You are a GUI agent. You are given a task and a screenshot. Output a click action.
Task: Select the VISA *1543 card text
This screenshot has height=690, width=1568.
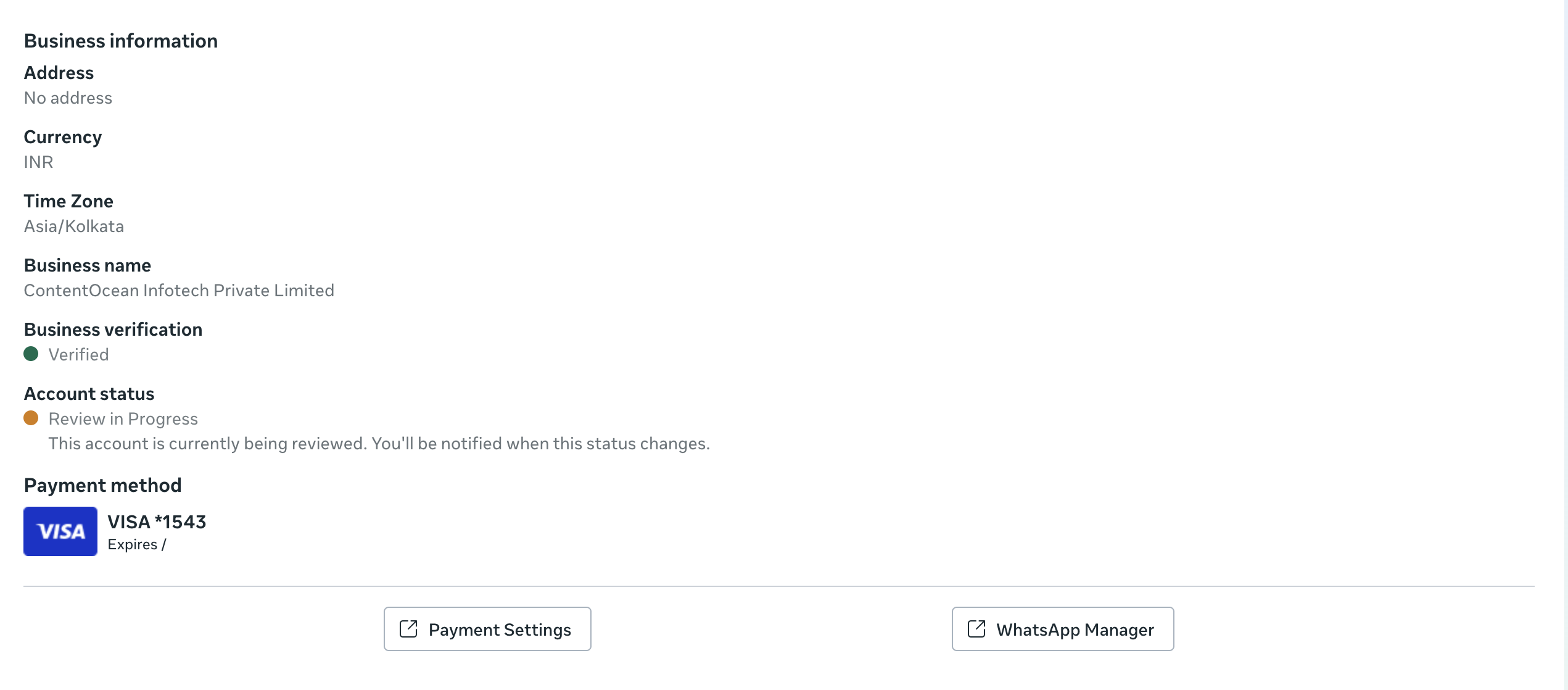point(157,522)
